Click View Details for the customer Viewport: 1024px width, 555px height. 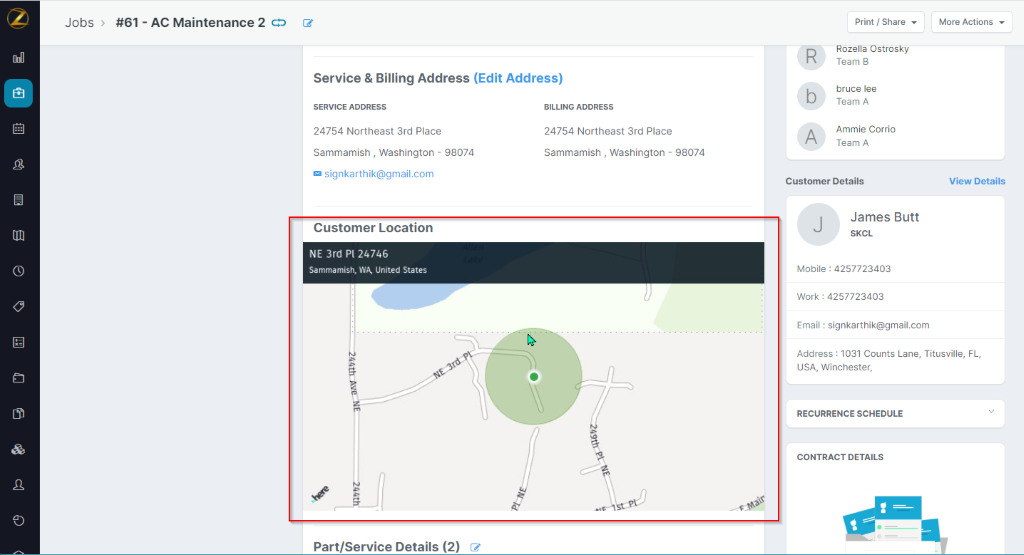point(976,181)
